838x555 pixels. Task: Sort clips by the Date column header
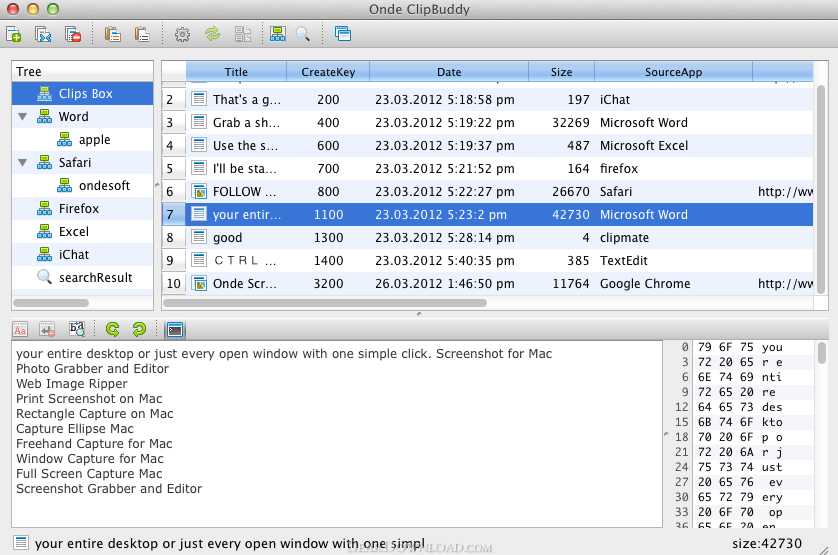click(449, 72)
